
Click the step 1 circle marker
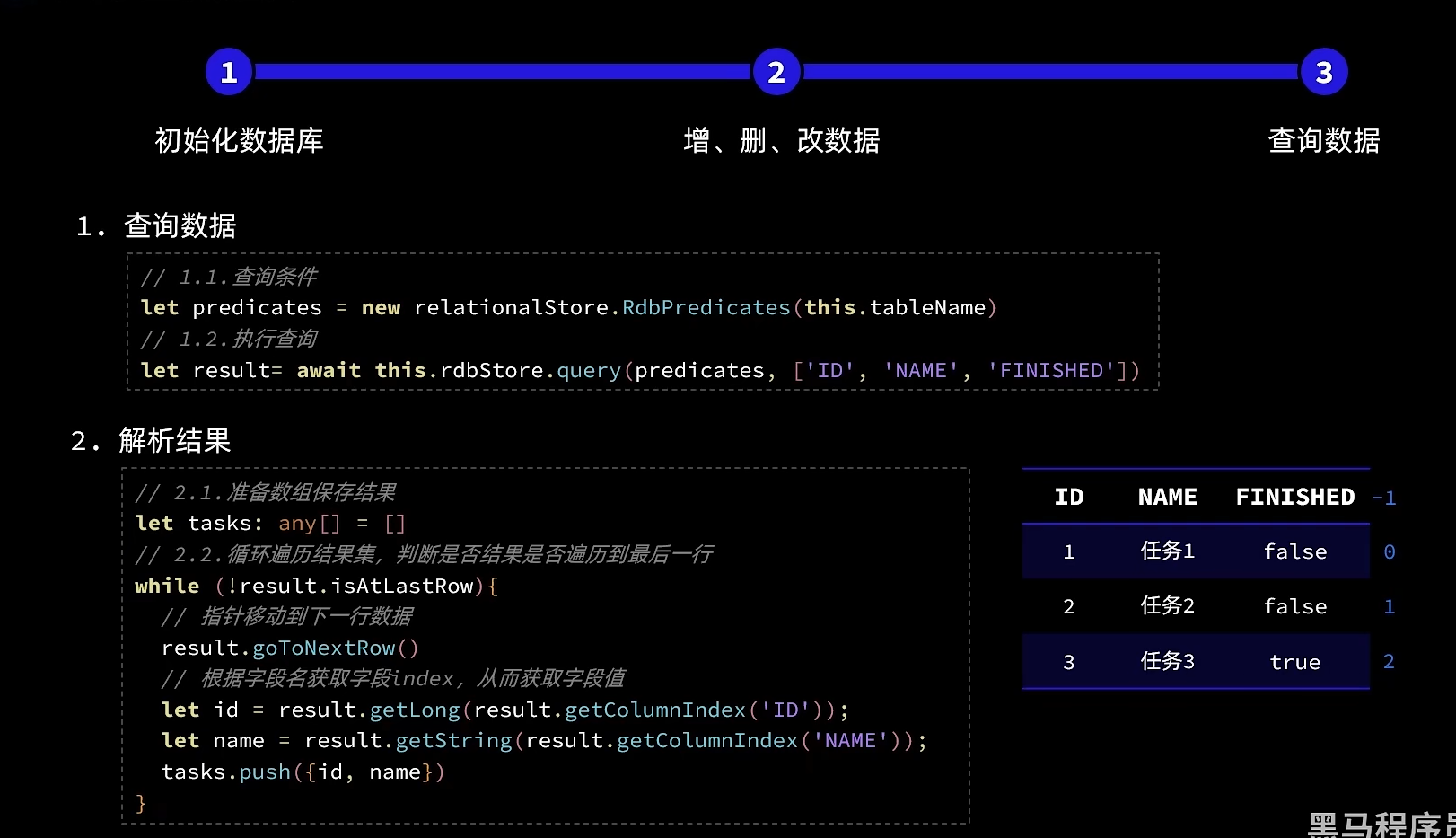[229, 72]
